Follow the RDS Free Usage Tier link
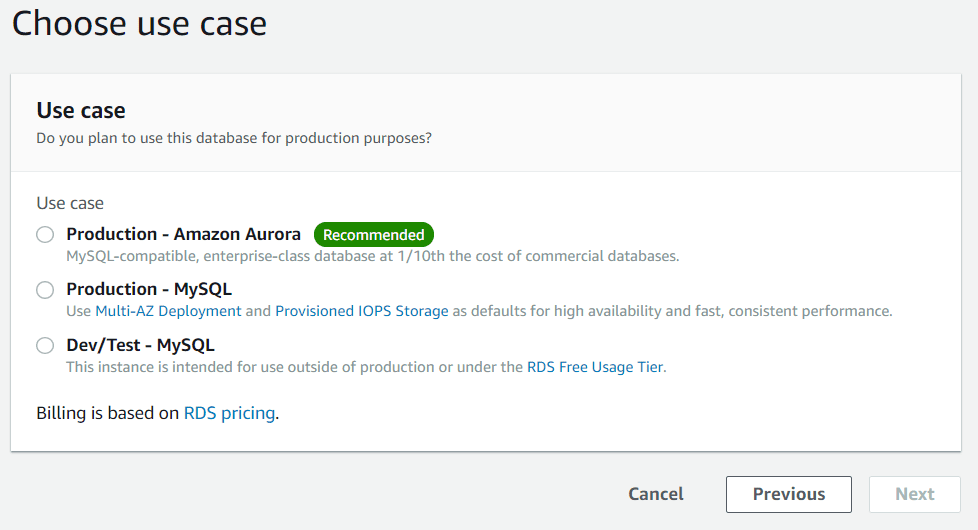This screenshot has height=530, width=978. click(595, 367)
